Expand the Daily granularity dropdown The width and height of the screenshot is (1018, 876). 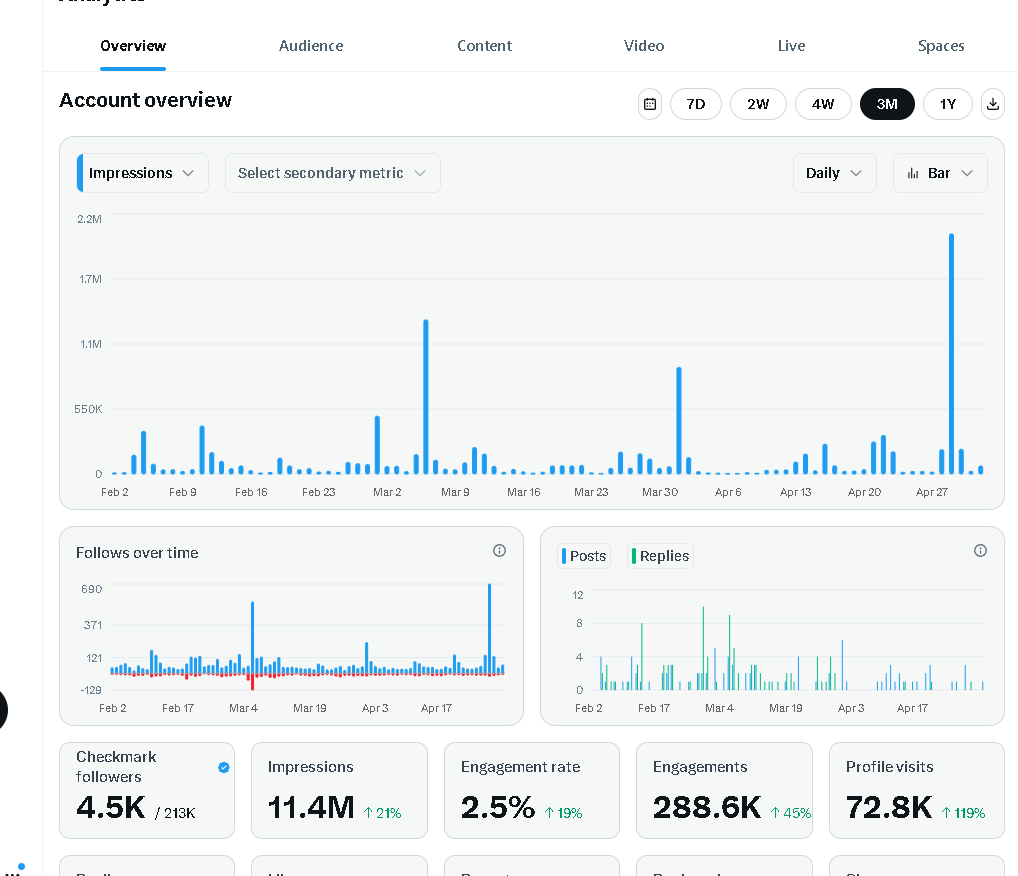[x=834, y=173]
